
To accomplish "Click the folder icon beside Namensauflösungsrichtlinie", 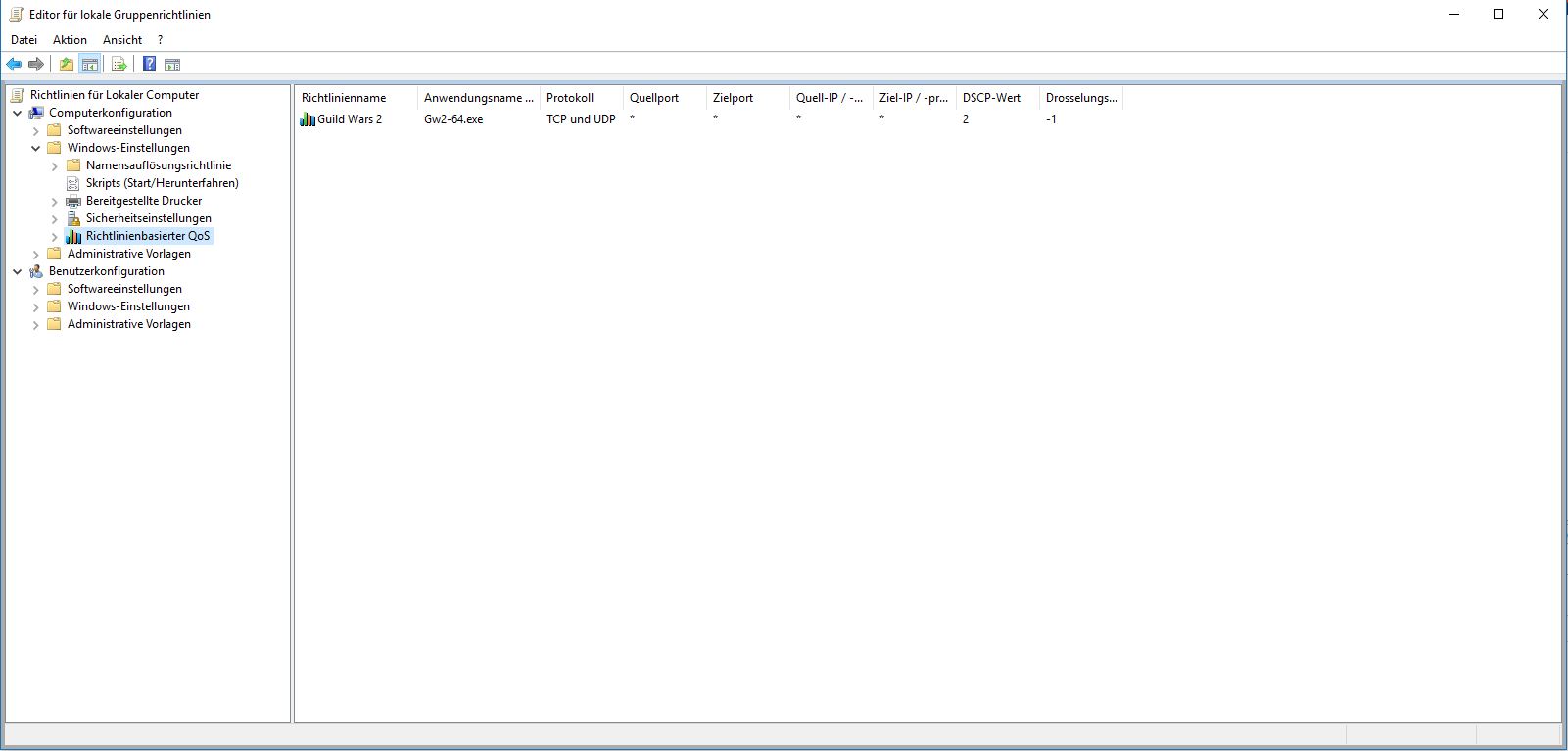I will click(73, 165).
